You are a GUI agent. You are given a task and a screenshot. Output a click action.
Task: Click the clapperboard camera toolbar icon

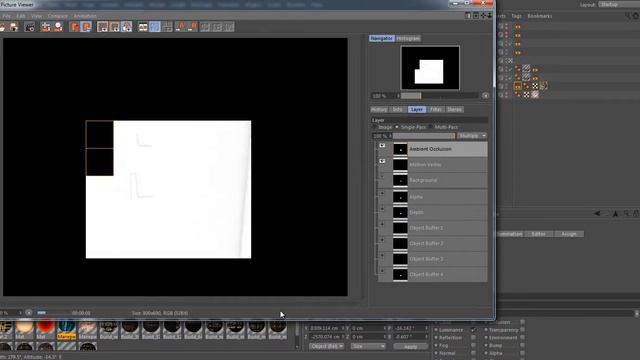[30, 27]
